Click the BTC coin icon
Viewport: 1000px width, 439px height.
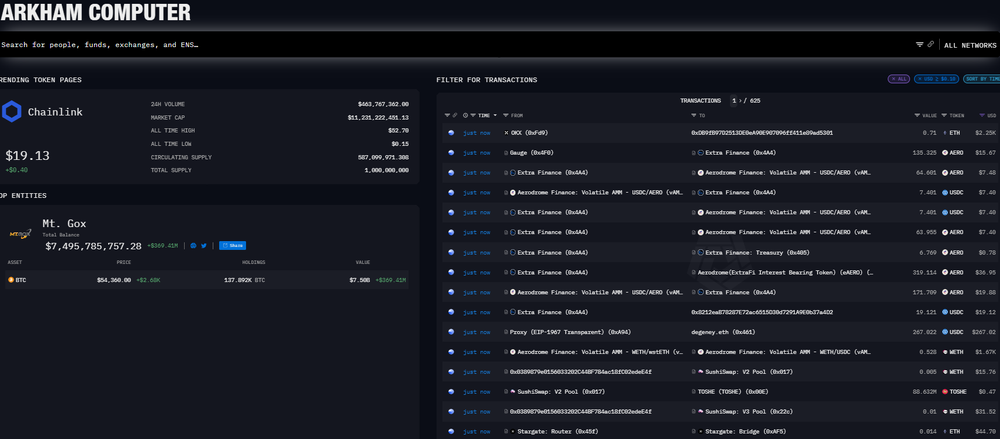tap(10, 279)
